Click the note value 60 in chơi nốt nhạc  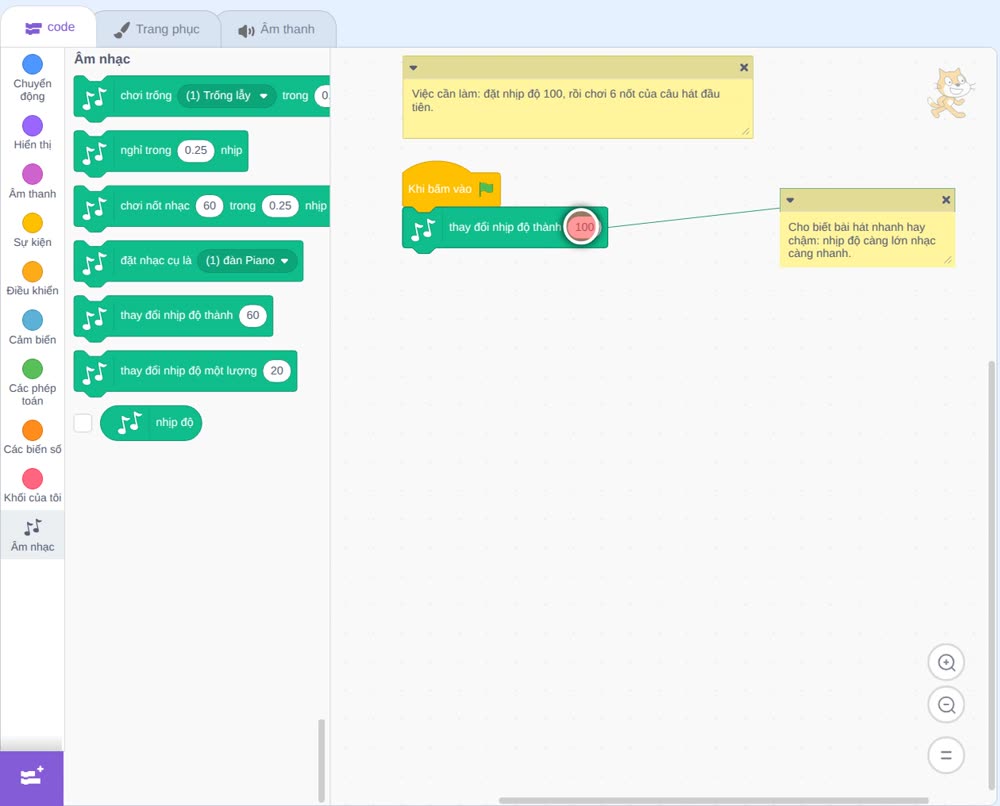point(209,206)
